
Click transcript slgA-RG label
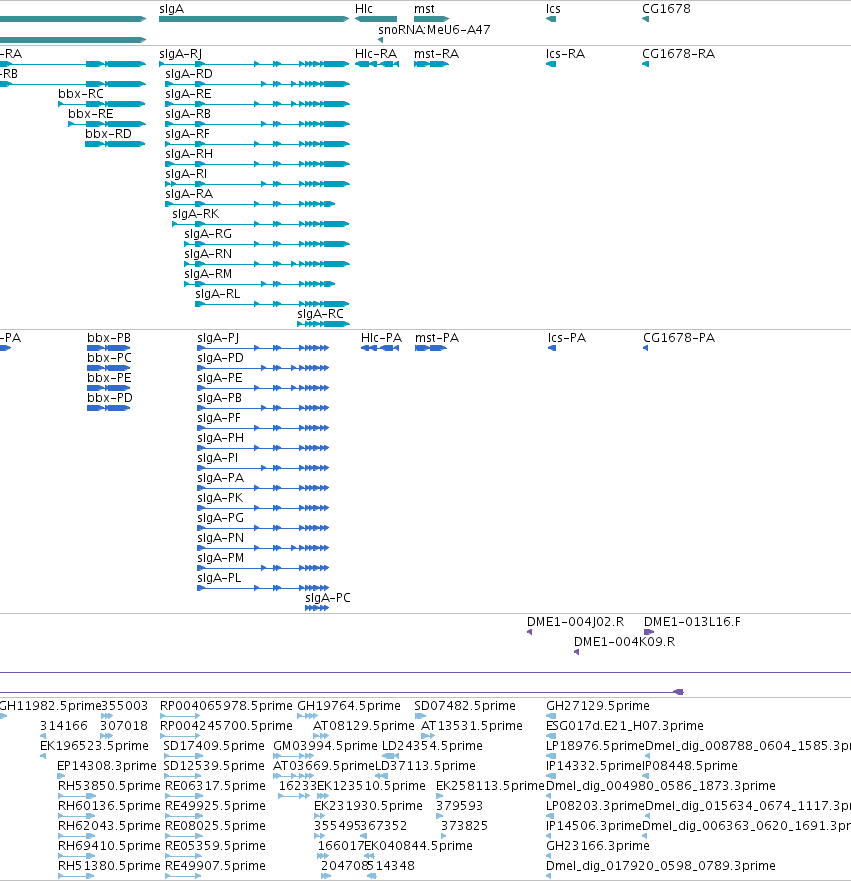(x=208, y=234)
